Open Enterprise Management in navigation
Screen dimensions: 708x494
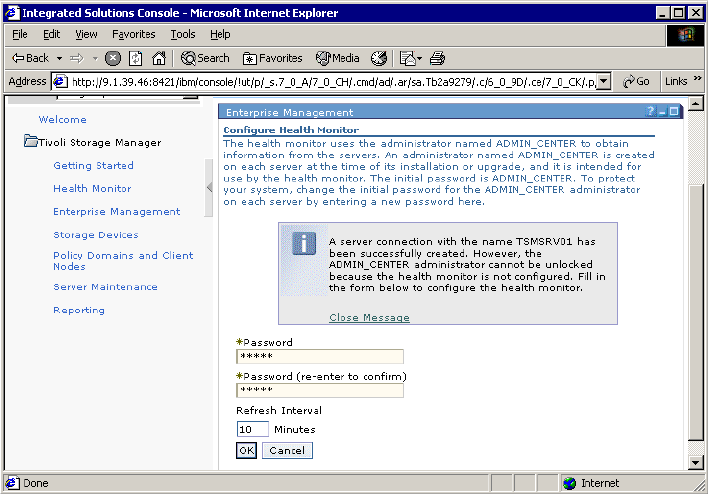(116, 212)
